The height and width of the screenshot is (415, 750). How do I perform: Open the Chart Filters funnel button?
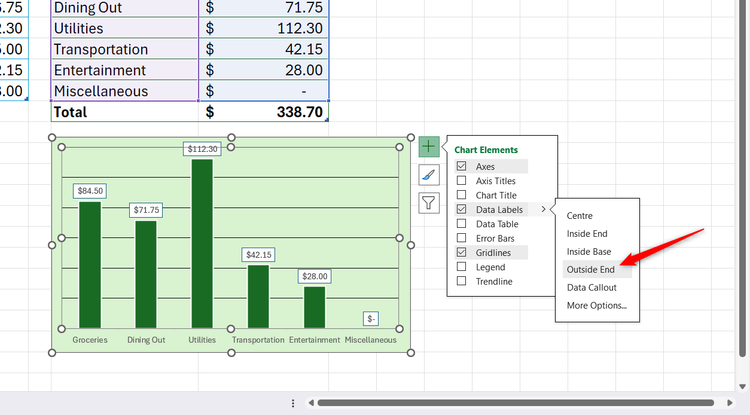[429, 203]
